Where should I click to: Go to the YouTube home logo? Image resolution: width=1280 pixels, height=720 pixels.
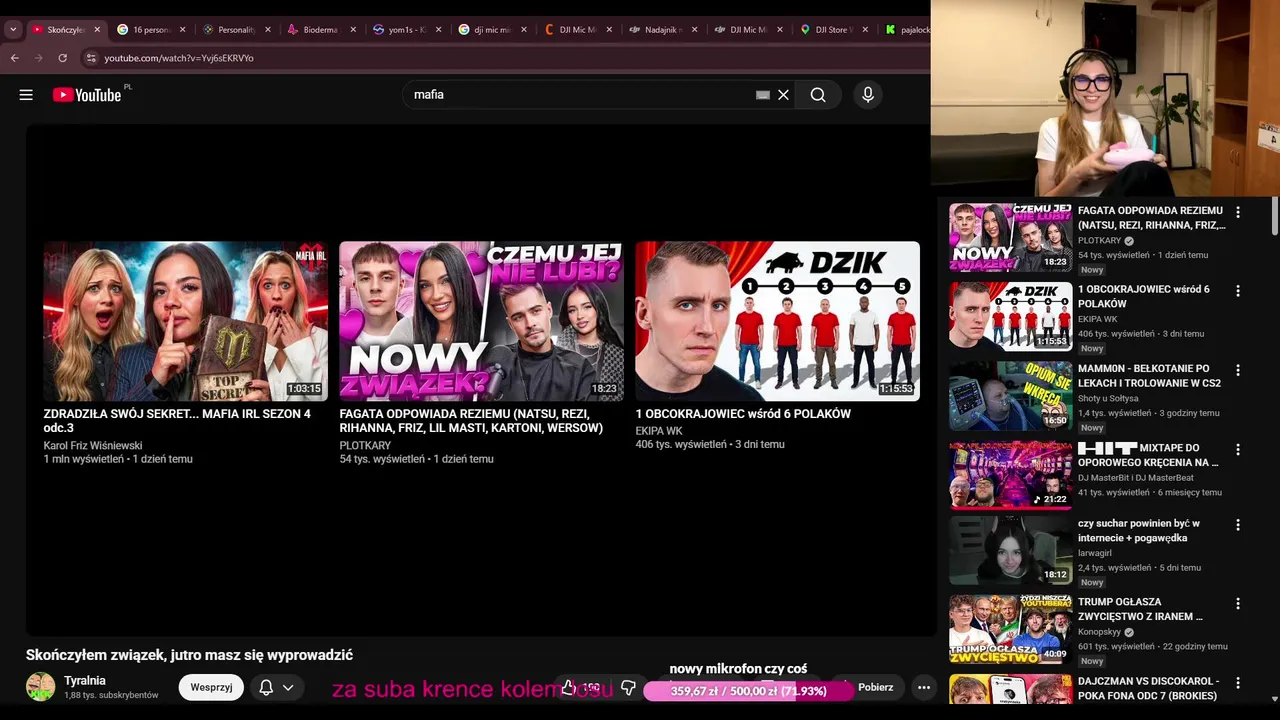pos(87,95)
